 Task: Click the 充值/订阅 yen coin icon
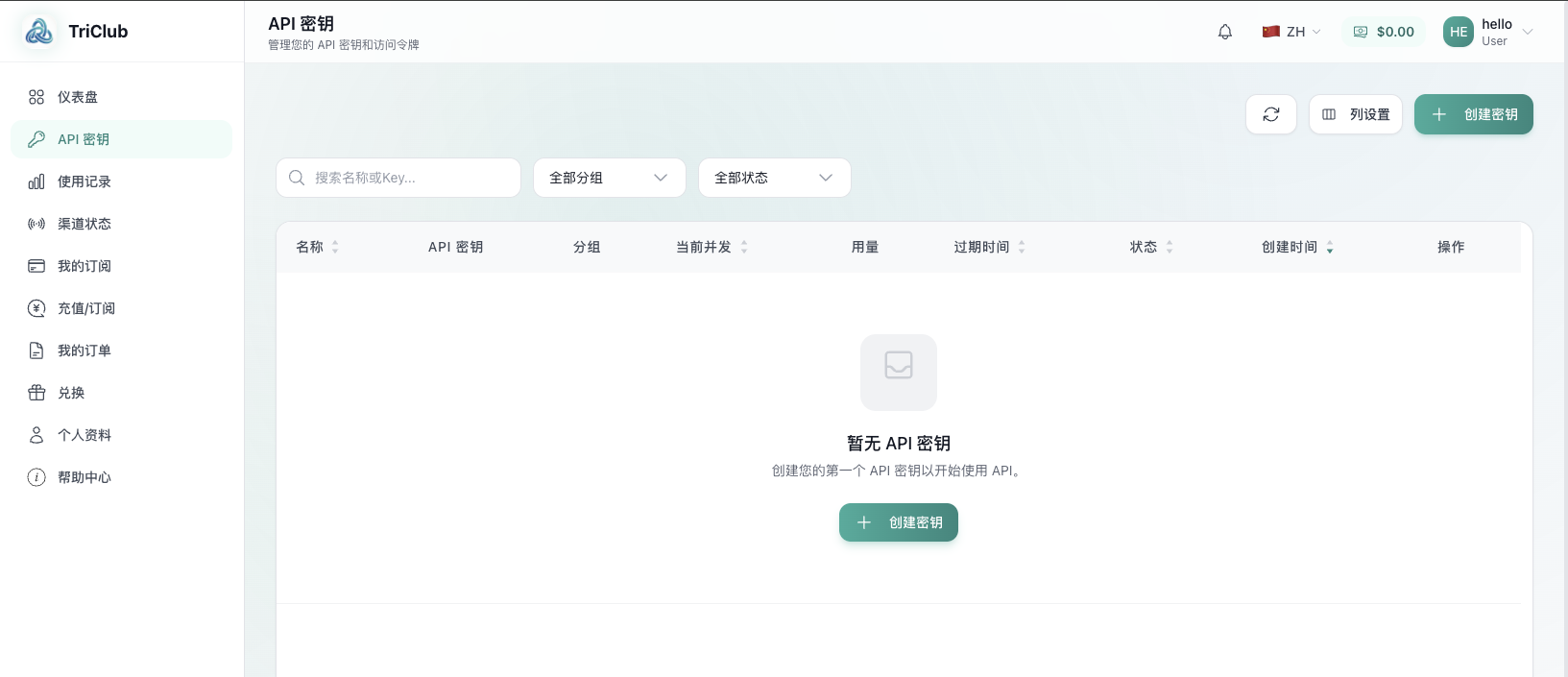[x=36, y=308]
